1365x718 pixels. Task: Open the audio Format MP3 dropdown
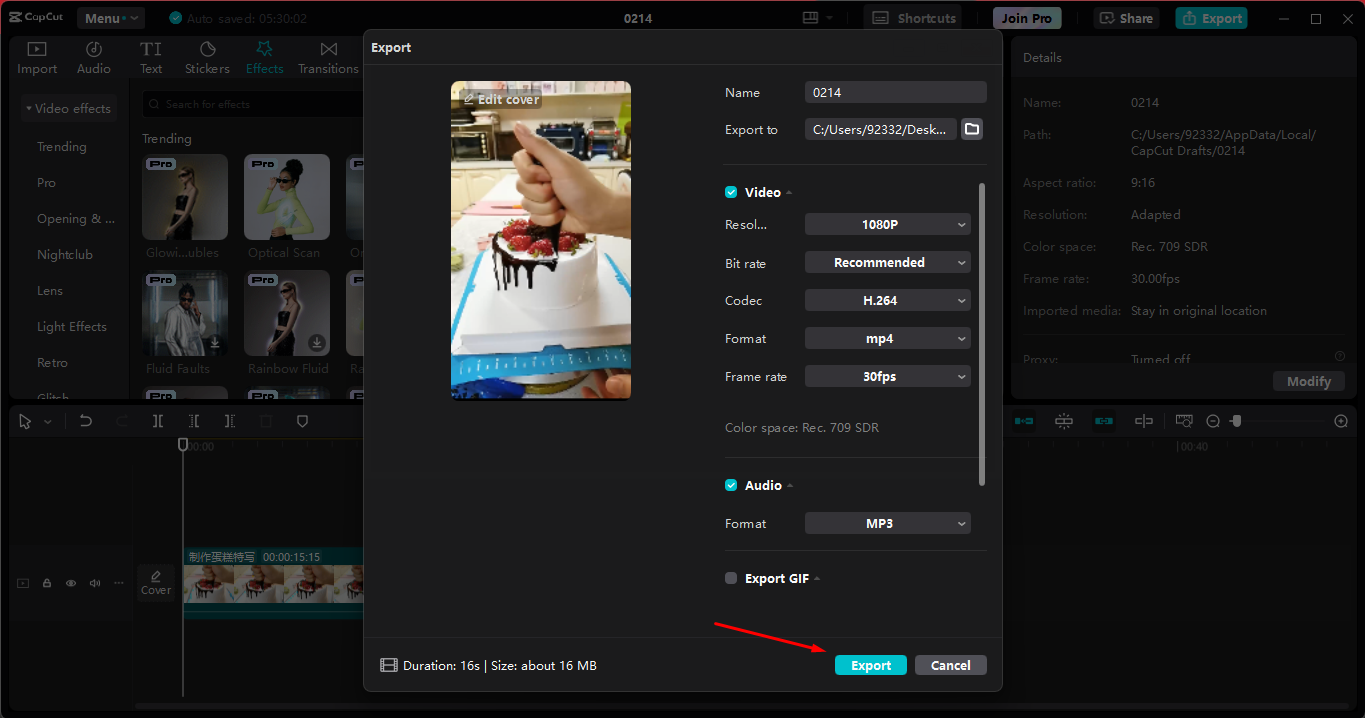(x=888, y=524)
